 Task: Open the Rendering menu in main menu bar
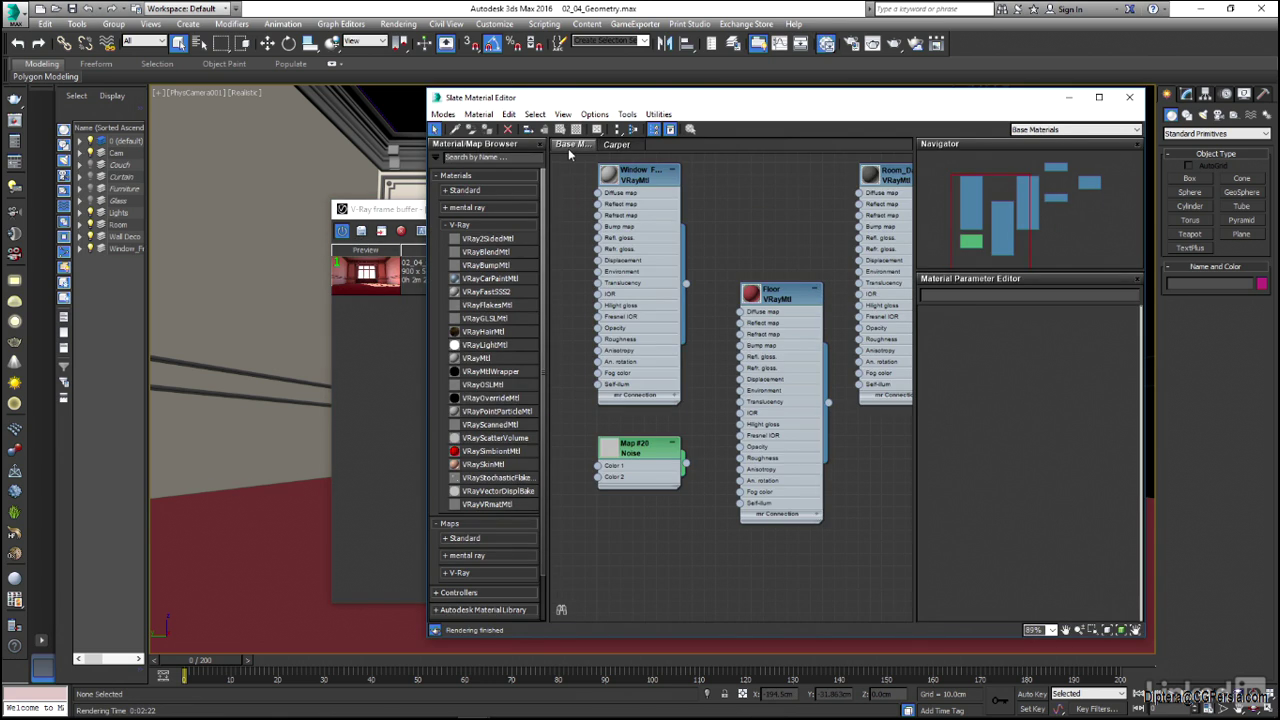[398, 24]
